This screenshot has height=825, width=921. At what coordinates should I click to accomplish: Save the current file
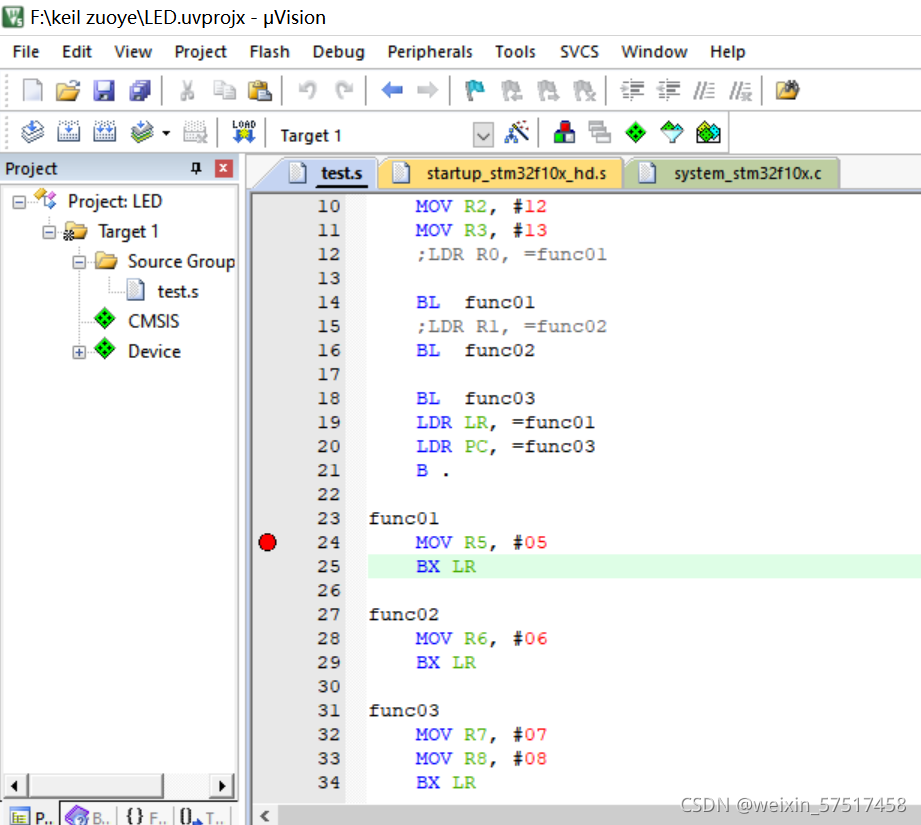tap(104, 90)
